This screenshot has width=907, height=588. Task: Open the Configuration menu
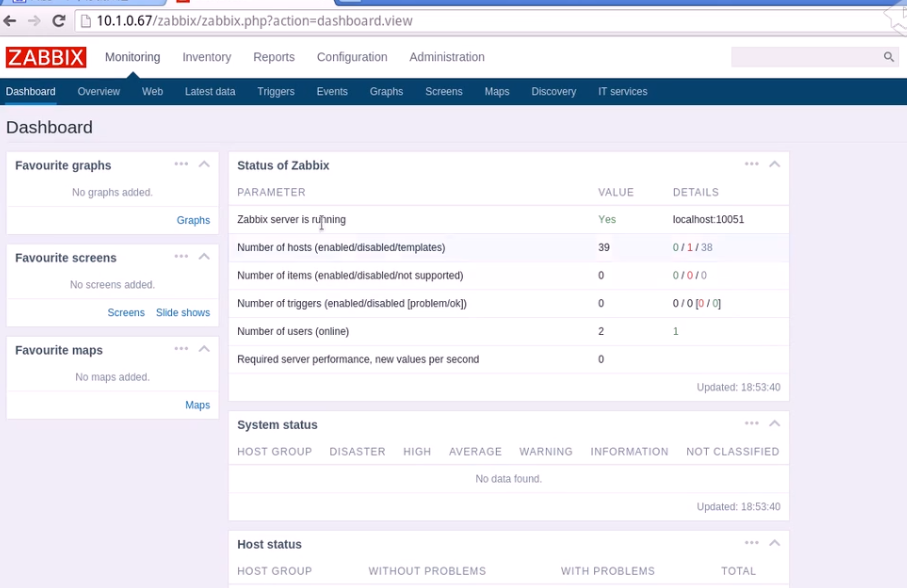tap(352, 57)
